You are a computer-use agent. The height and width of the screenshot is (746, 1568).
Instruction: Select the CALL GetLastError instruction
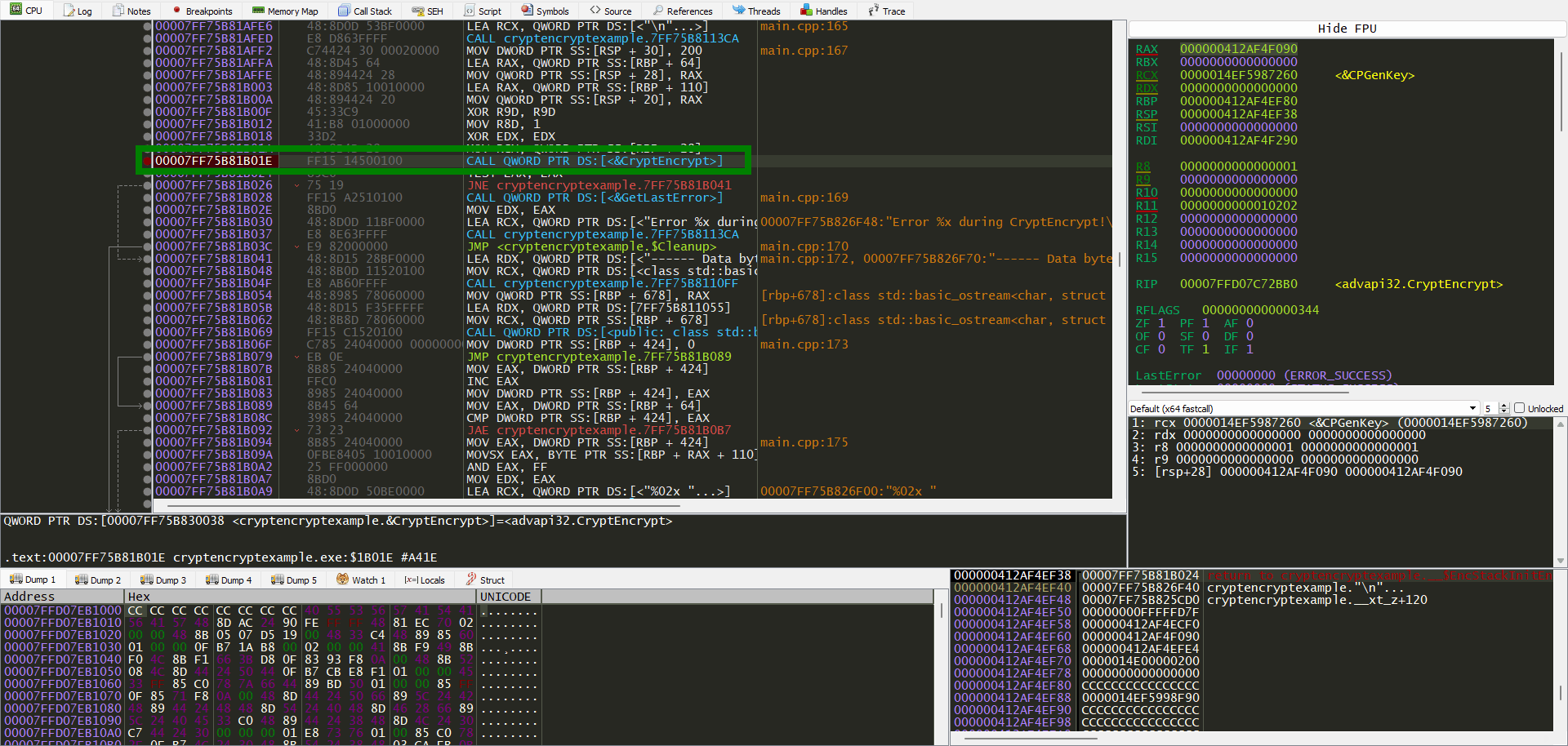(595, 198)
